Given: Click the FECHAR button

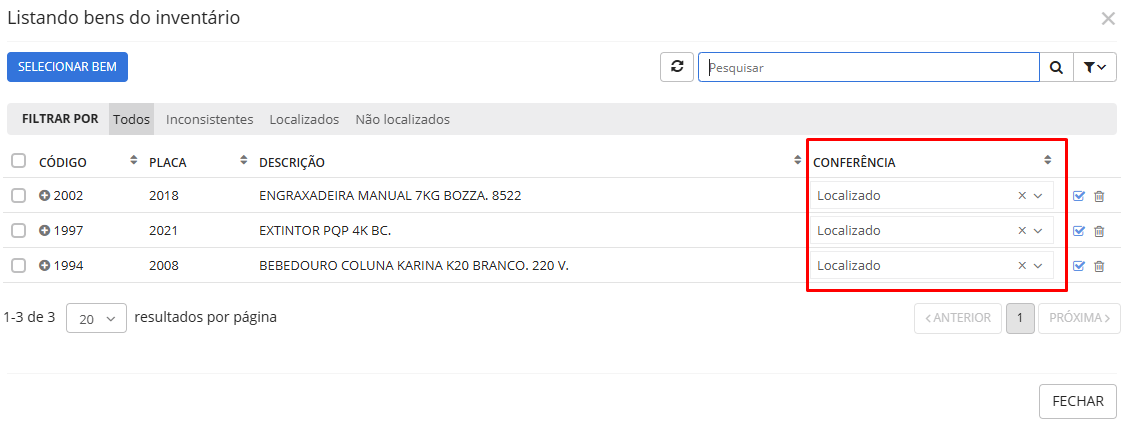Looking at the screenshot, I should pos(1077,401).
